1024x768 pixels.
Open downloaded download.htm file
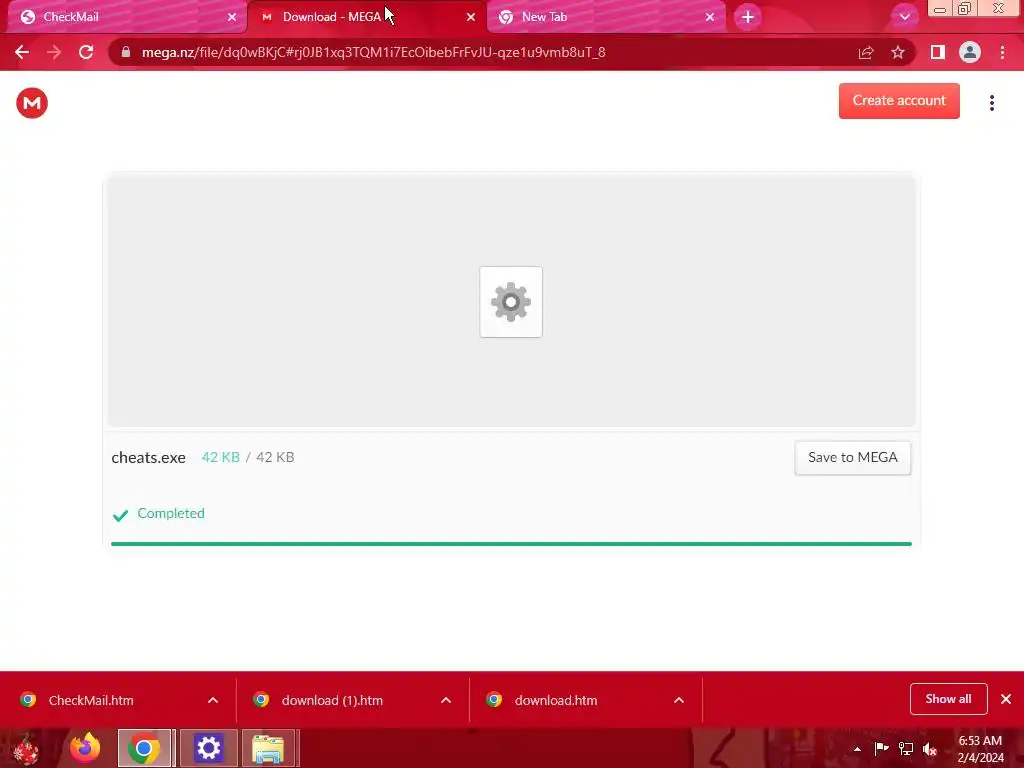(556, 700)
